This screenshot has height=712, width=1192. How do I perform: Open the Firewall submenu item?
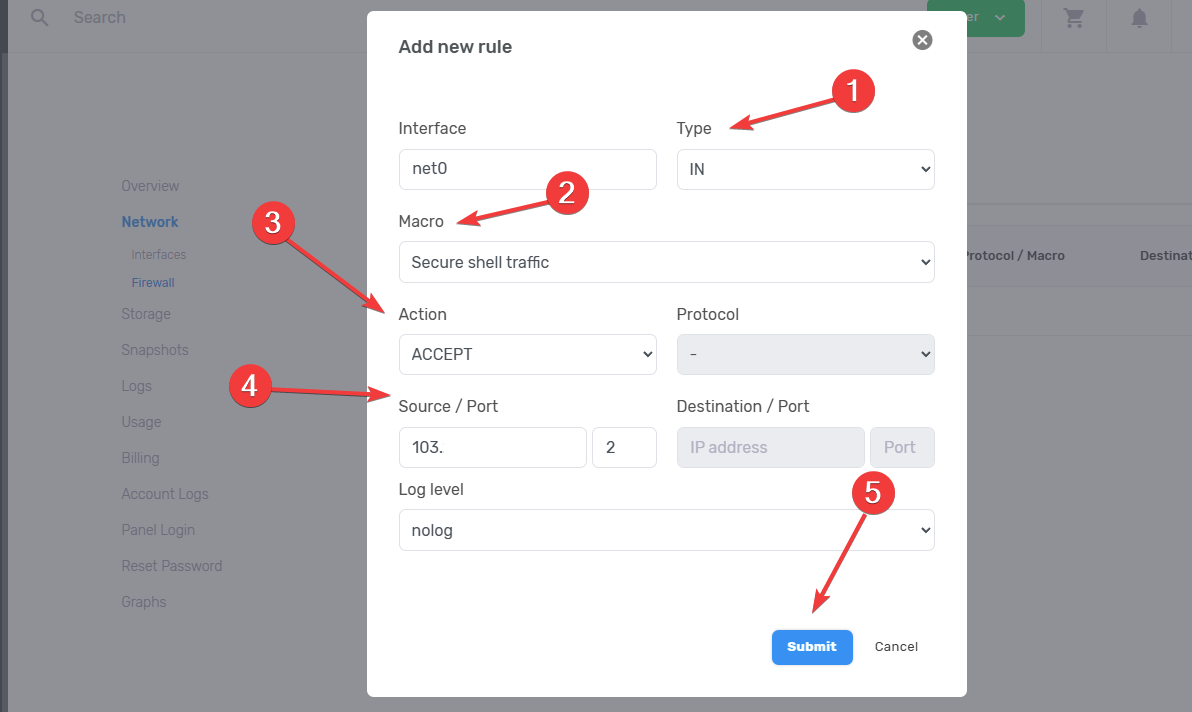pos(153,283)
